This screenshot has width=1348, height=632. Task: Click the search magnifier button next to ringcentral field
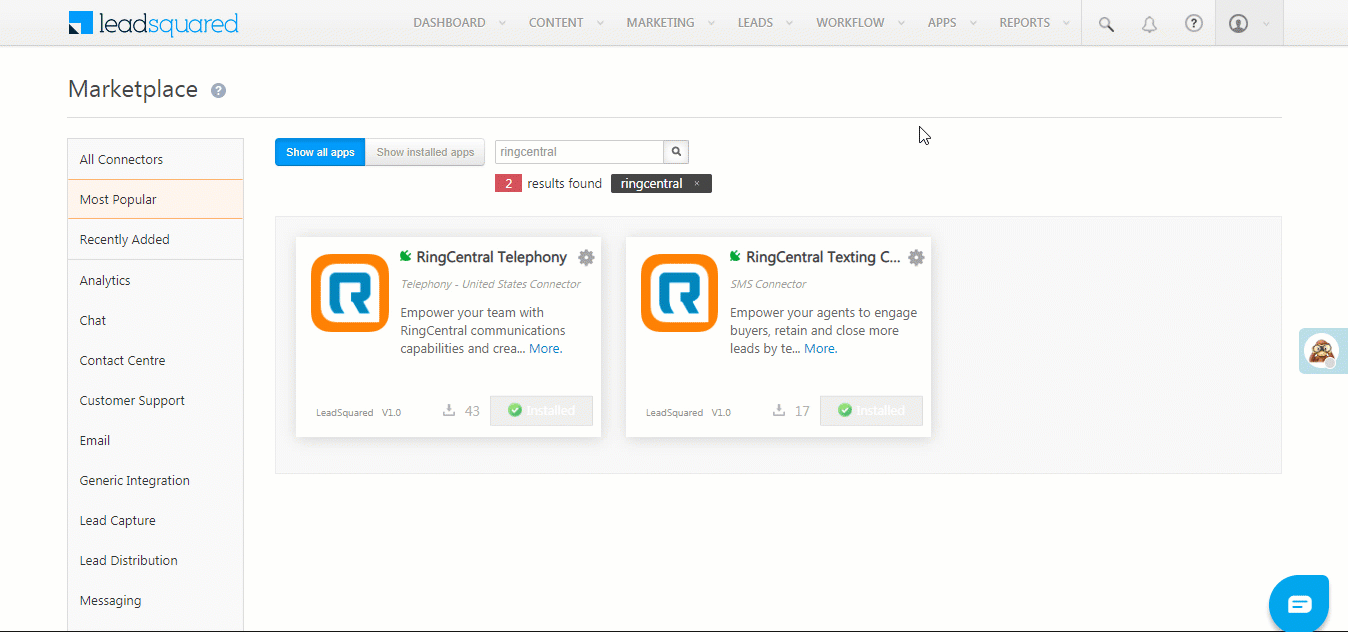677,152
